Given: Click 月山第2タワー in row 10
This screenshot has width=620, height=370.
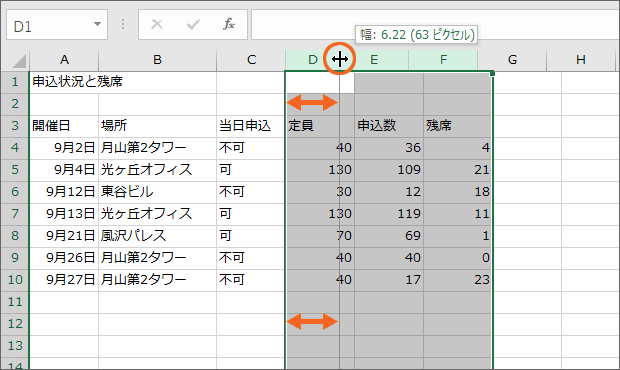Looking at the screenshot, I should coord(157,280).
